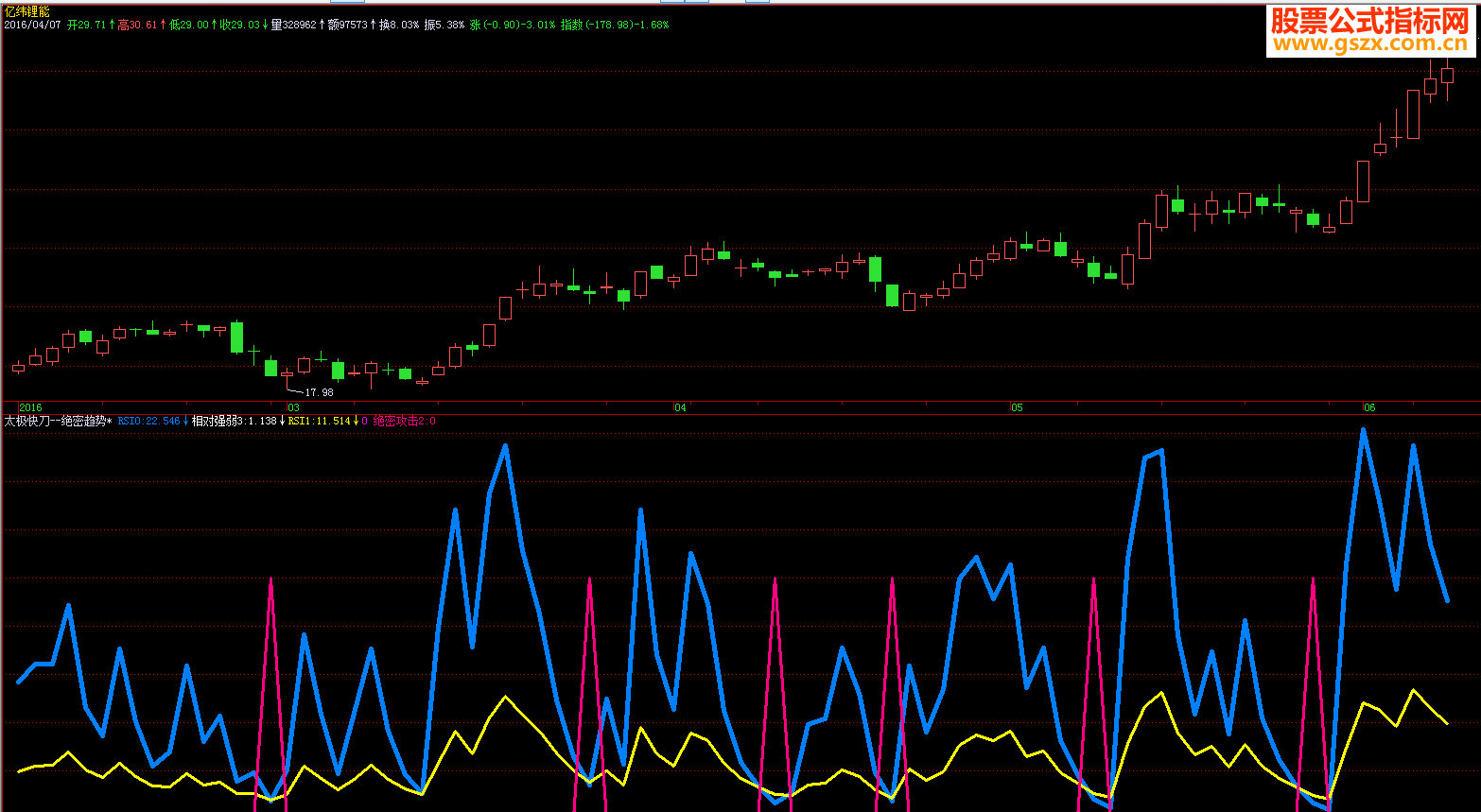Image resolution: width=1481 pixels, height=812 pixels.
Task: Click the 高30.61 high price value
Action: pos(137,25)
